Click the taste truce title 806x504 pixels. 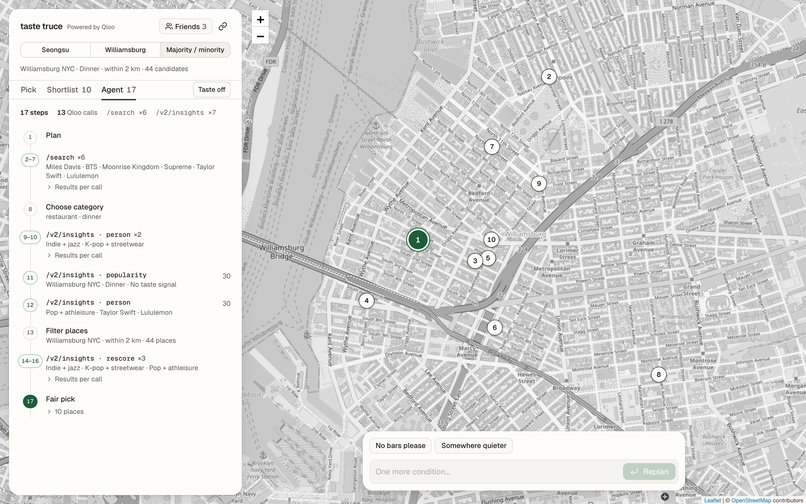tap(41, 26)
